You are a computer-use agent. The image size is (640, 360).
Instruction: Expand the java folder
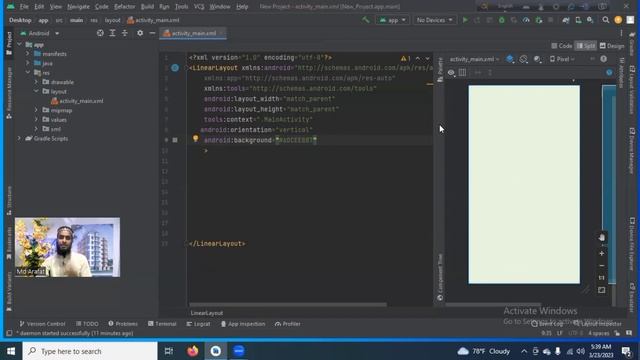click(28, 63)
